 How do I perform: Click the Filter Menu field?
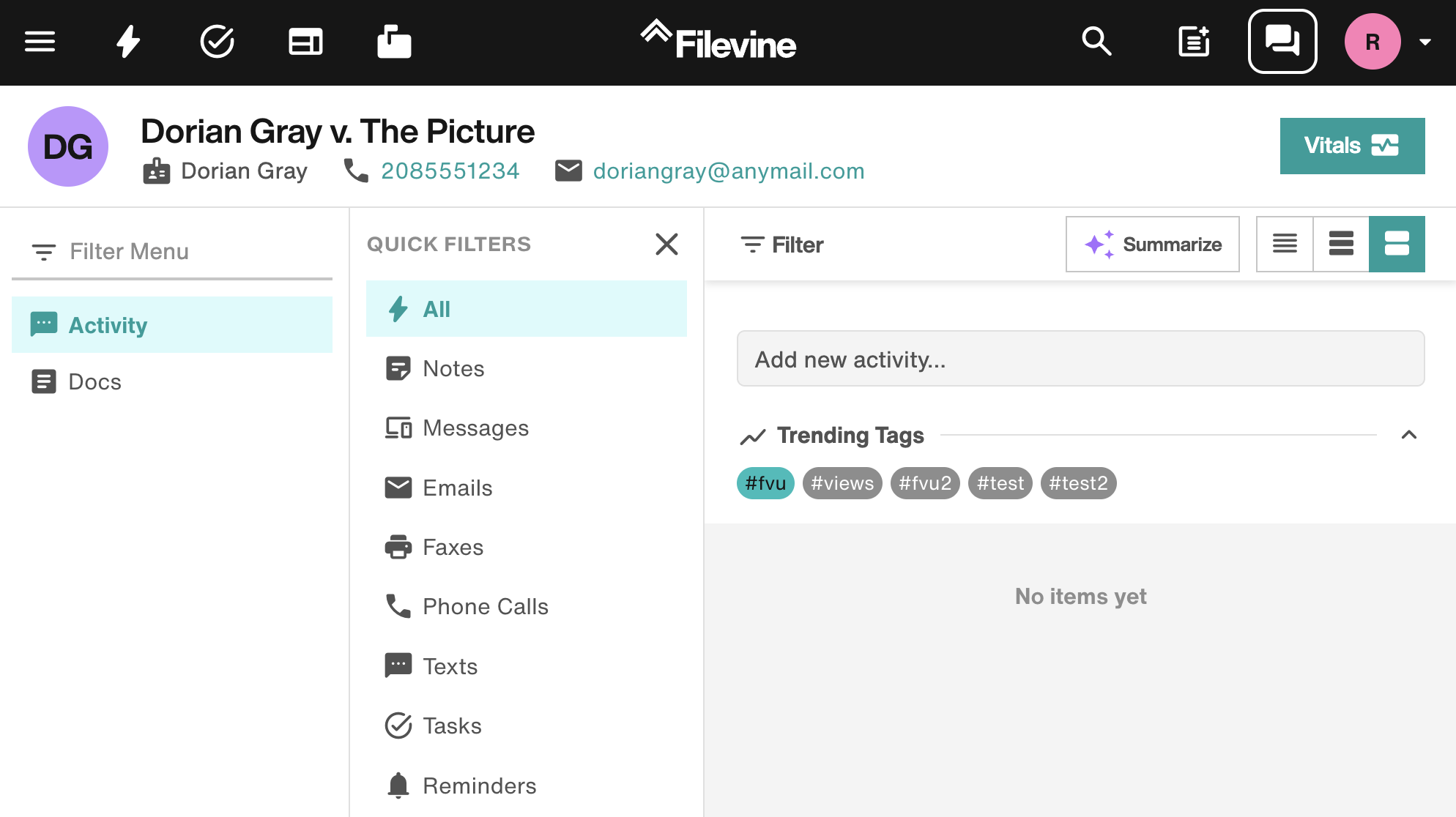(x=172, y=252)
